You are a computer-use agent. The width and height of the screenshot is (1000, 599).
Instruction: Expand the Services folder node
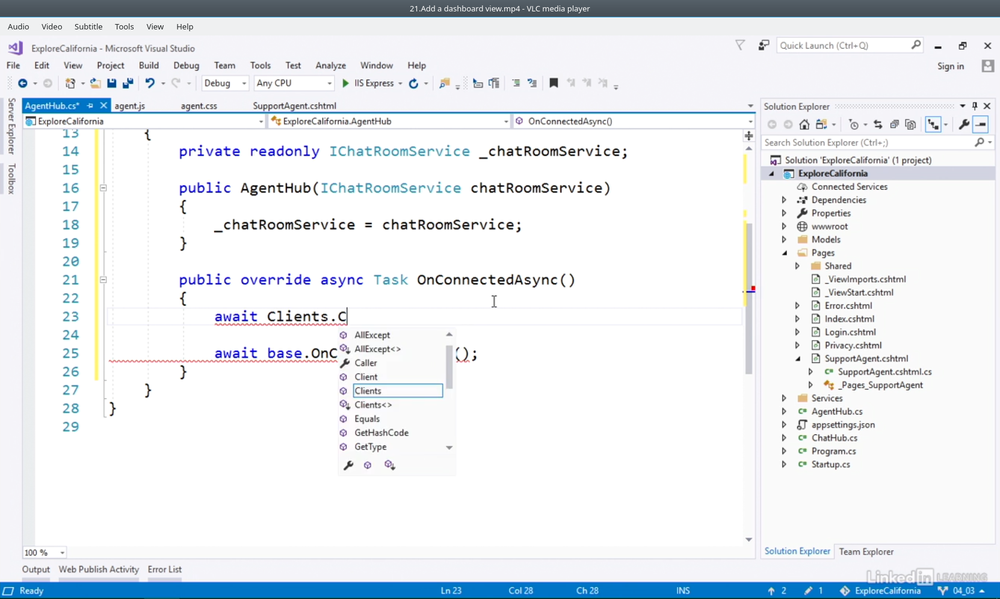(784, 398)
